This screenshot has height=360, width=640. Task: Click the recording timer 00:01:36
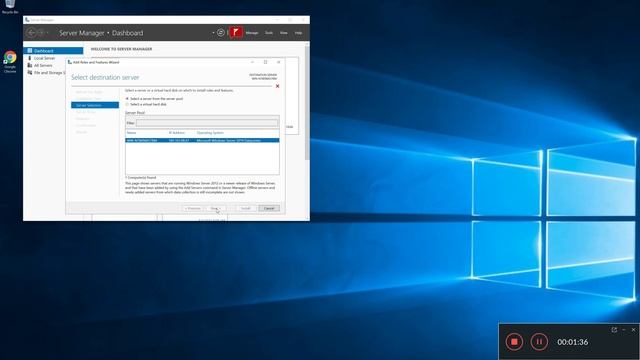click(573, 342)
